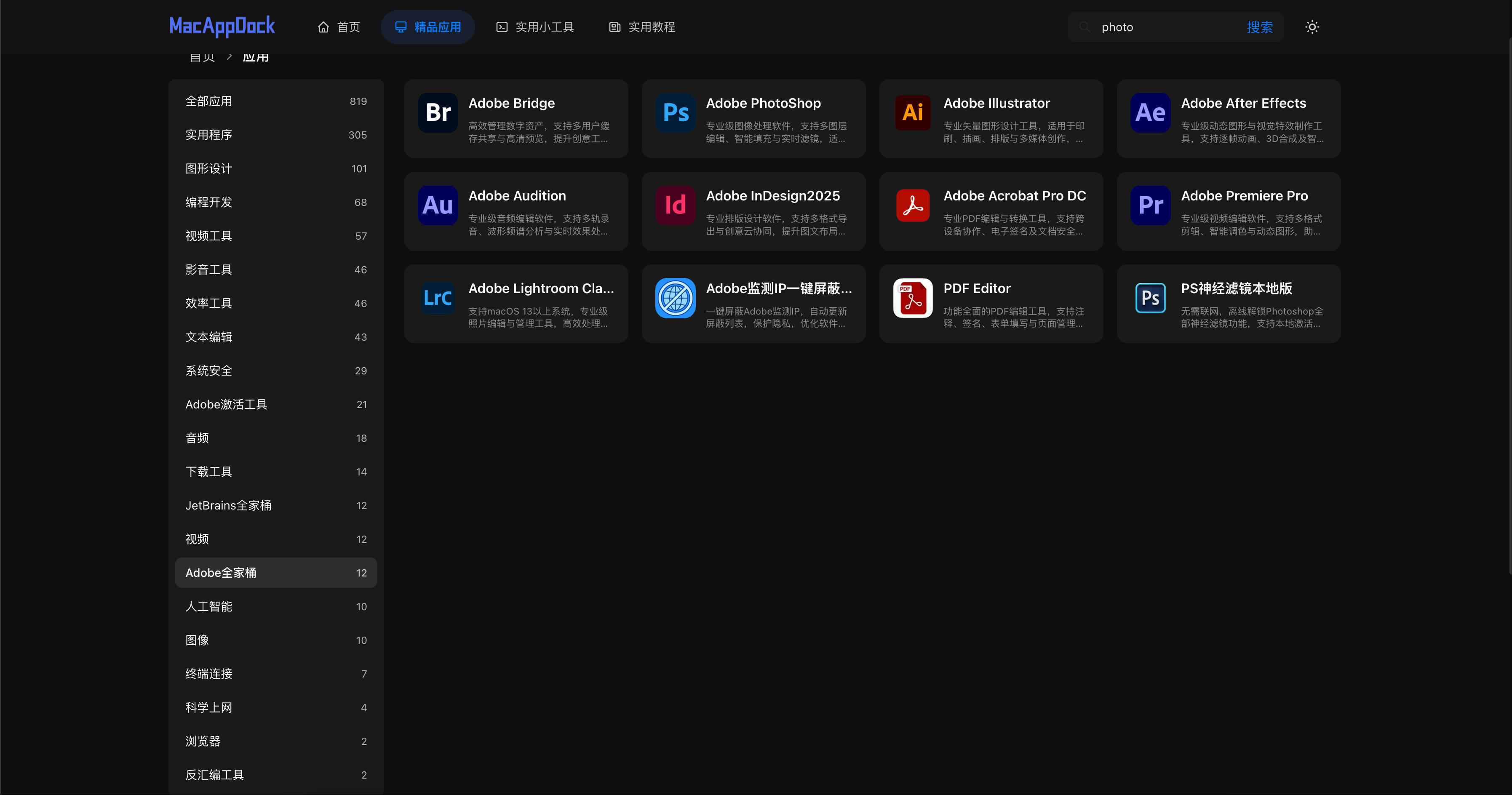Open the PS神经滤镜本地版 app card

[x=1229, y=304]
